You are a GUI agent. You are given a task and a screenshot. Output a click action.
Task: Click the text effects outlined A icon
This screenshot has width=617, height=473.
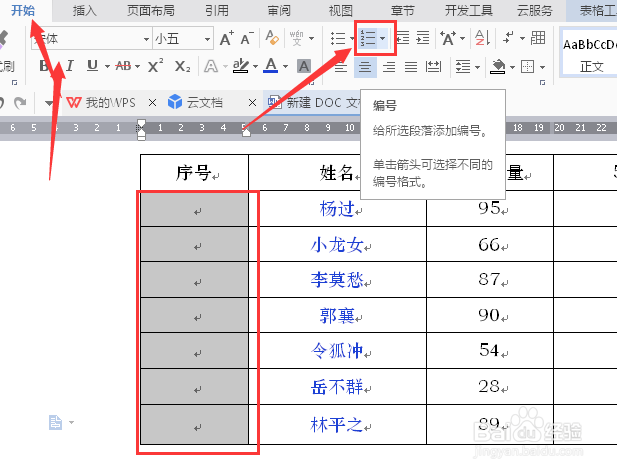(211, 66)
